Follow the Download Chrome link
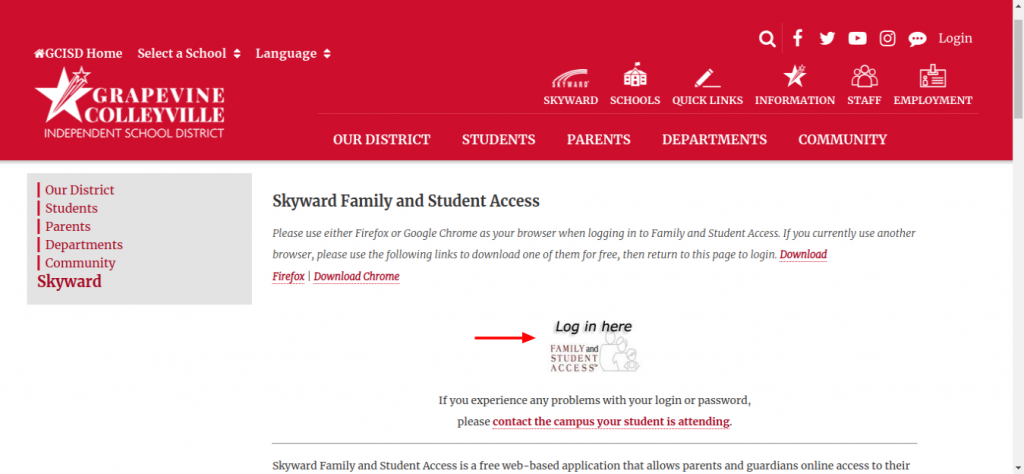Screen dimensions: 1024x474 357,277
